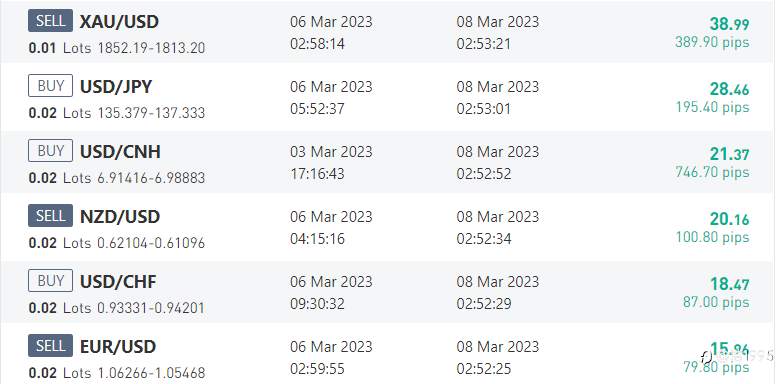
Task: Click the SELL badge for EUR/USD
Action: (50, 346)
